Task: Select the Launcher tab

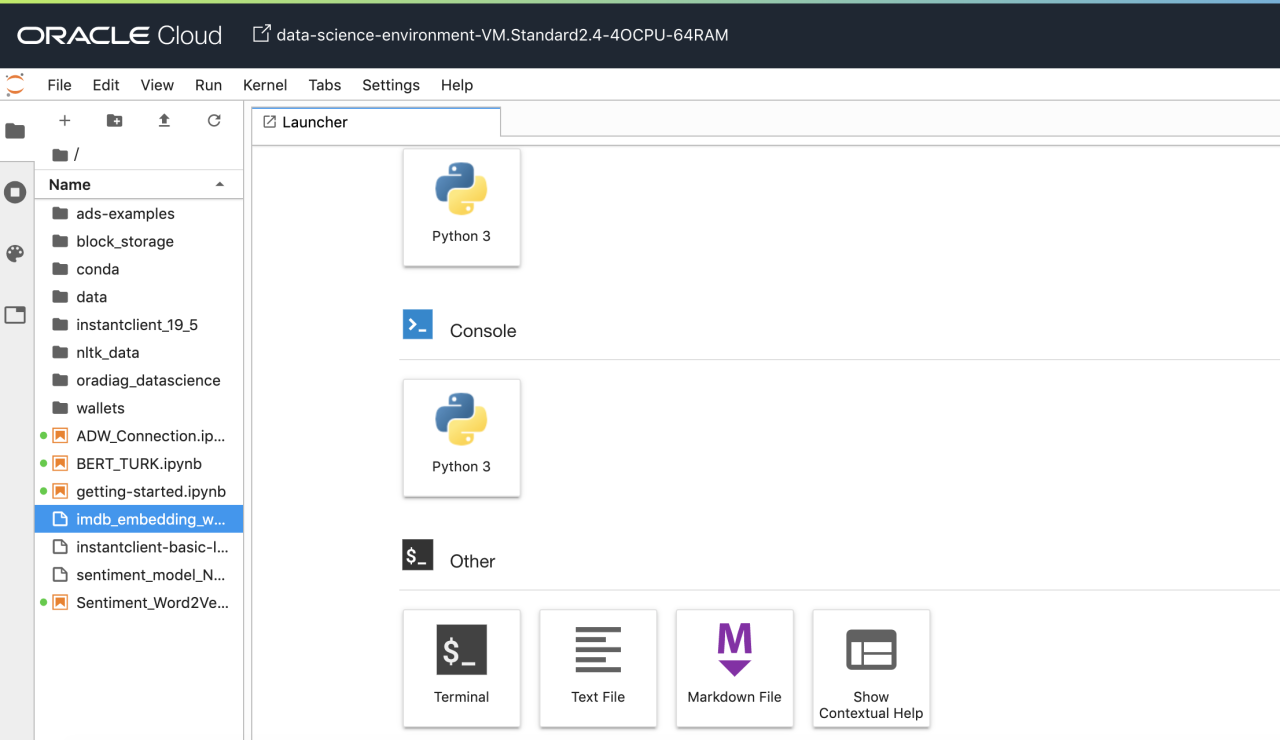Action: (x=315, y=122)
